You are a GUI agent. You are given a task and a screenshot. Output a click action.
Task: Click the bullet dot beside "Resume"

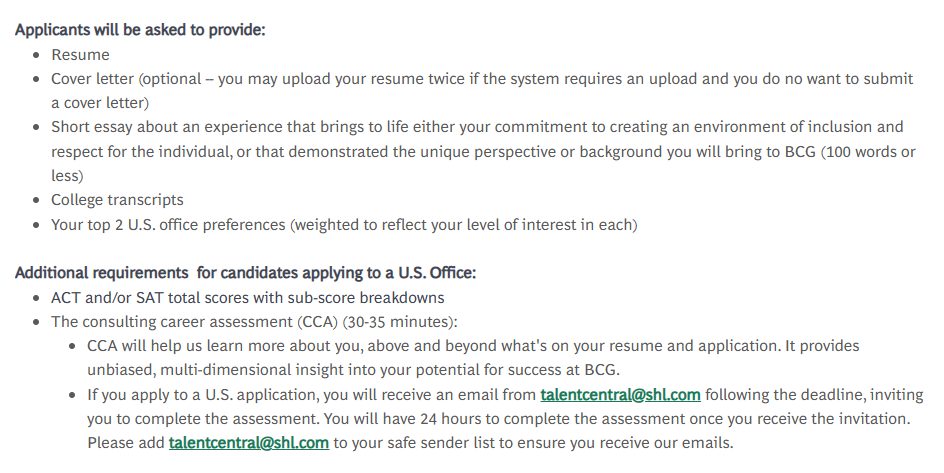[37, 55]
